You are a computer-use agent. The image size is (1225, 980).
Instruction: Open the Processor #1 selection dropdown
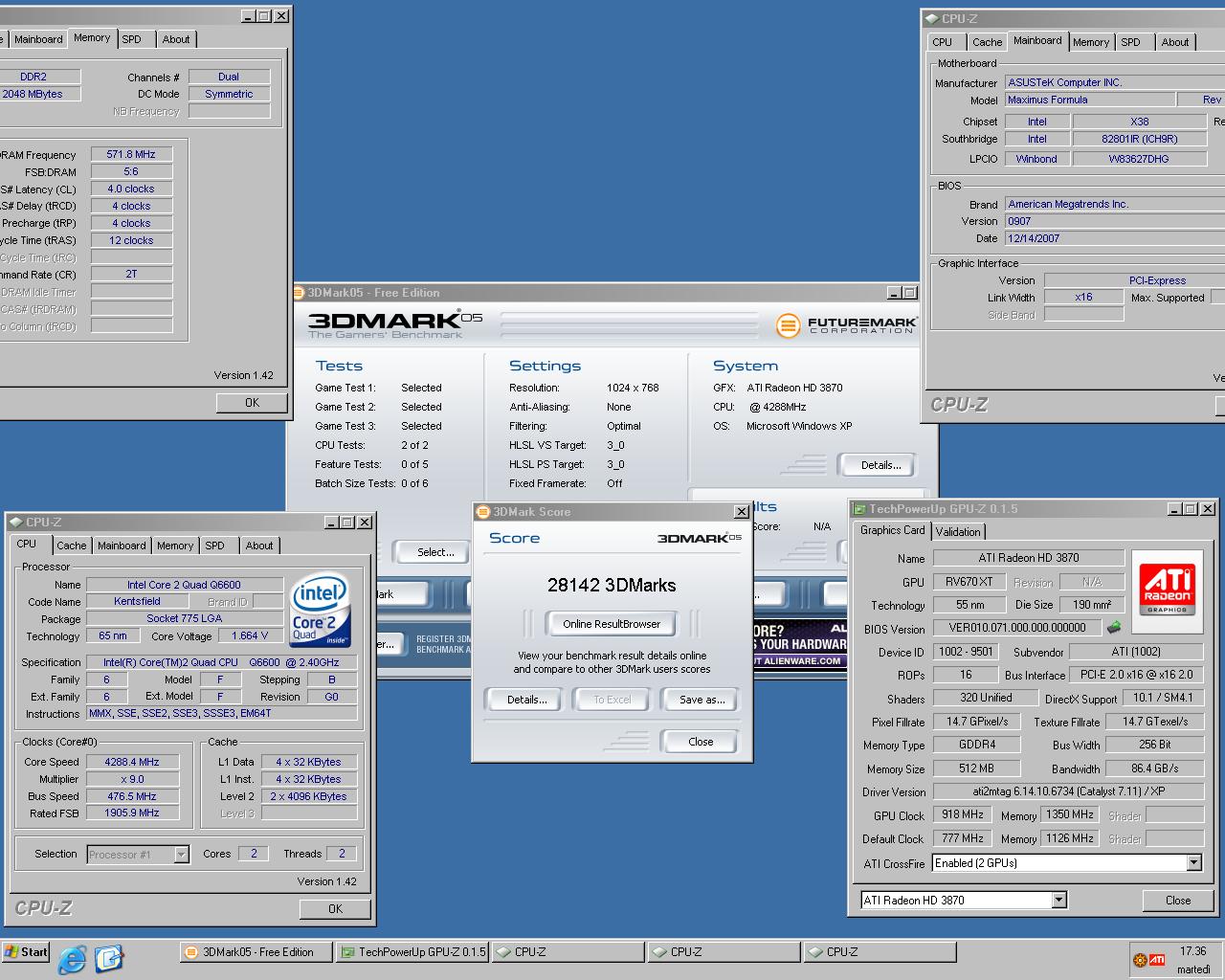click(181, 855)
